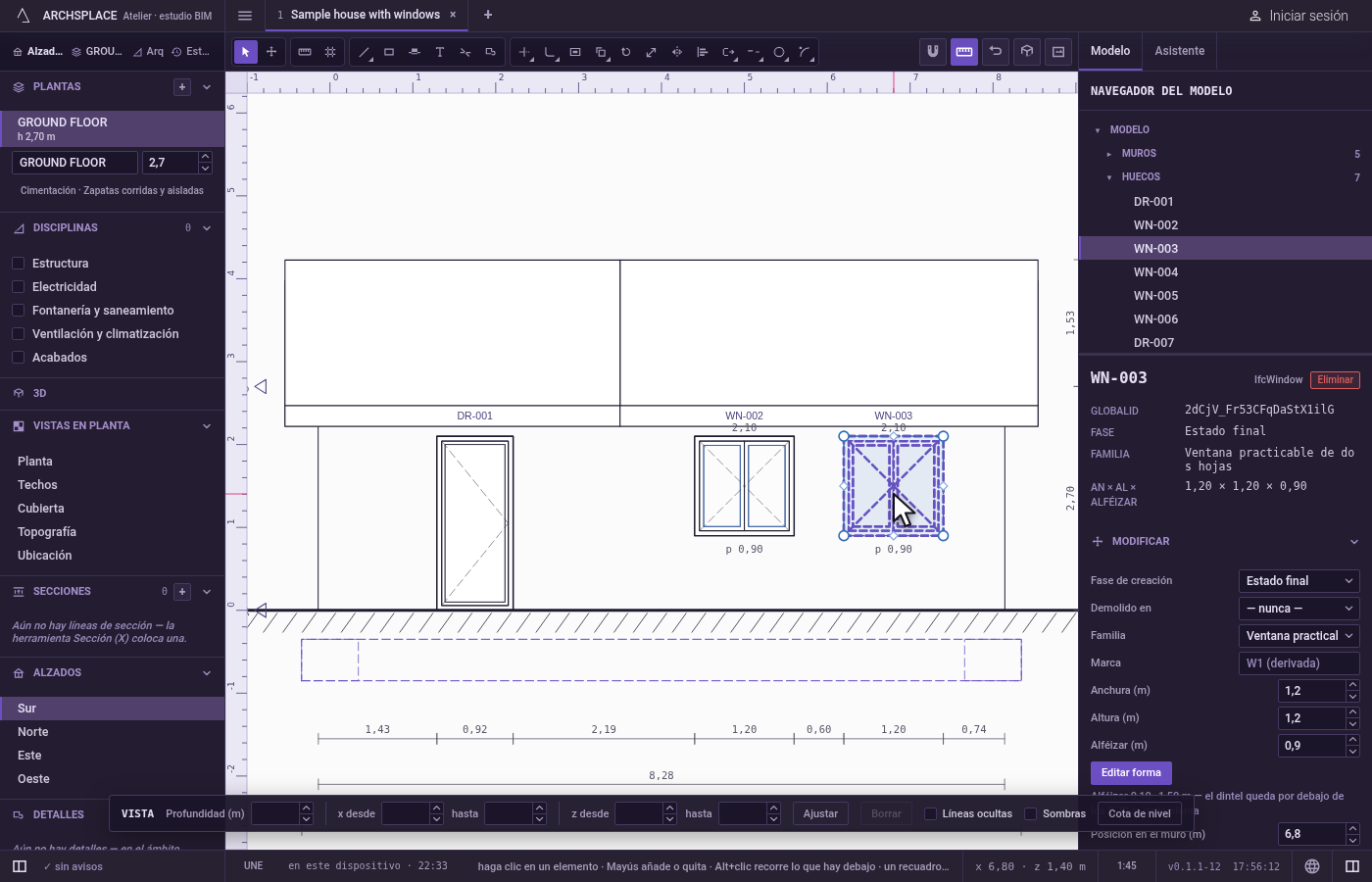This screenshot has height=882, width=1372.
Task: Select the Modelo tab
Action: (x=1110, y=51)
